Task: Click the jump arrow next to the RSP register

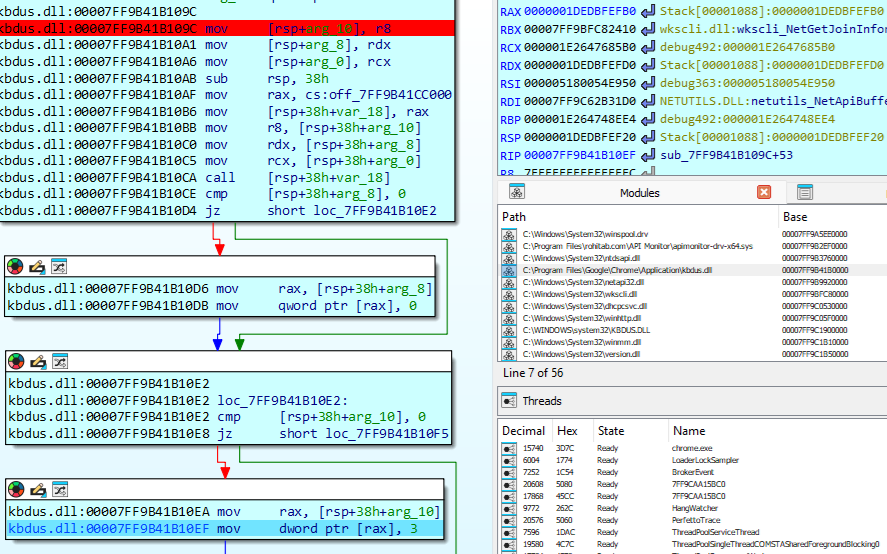Action: [x=648, y=137]
